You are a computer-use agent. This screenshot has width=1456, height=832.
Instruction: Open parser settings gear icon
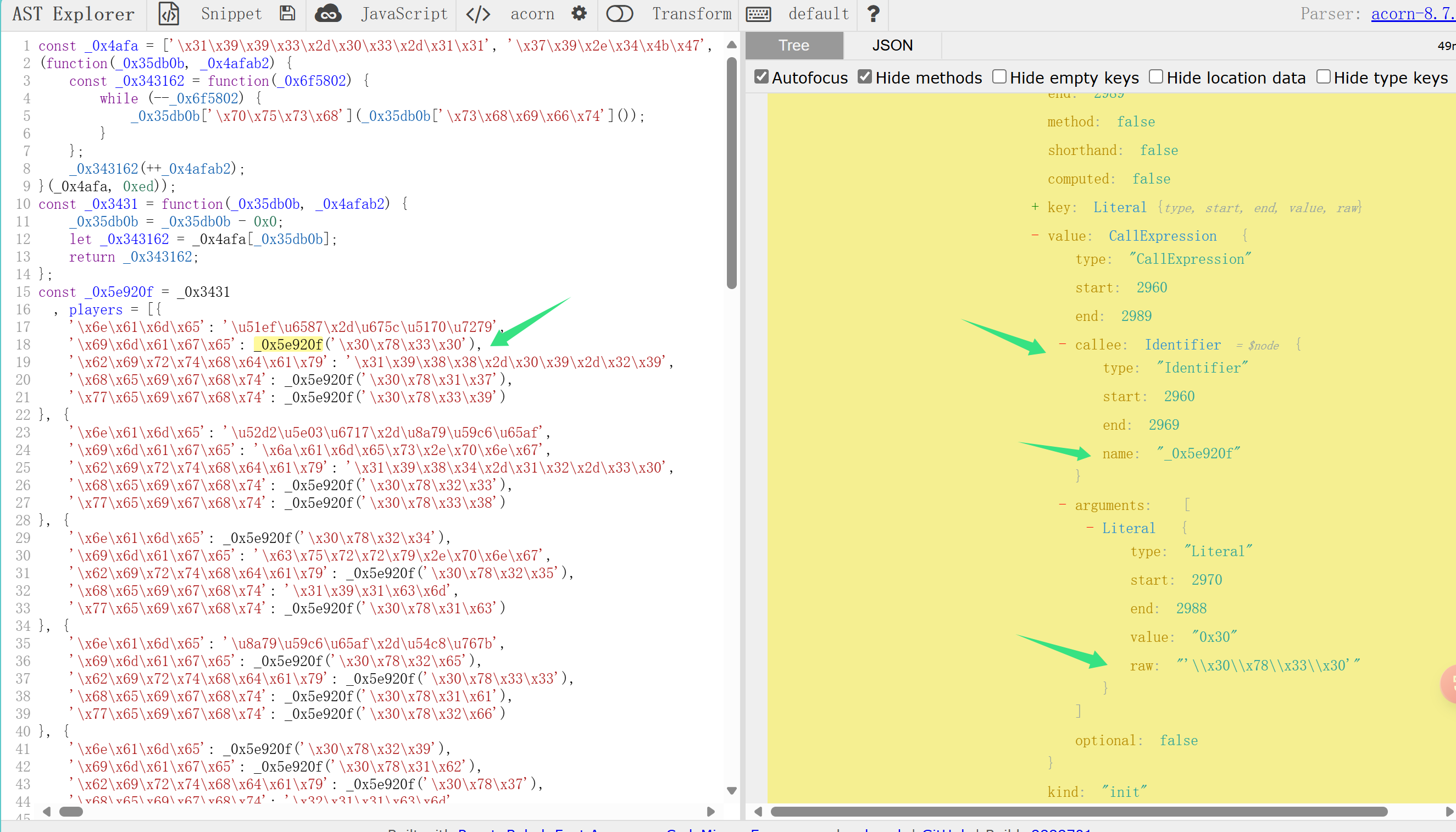(579, 14)
